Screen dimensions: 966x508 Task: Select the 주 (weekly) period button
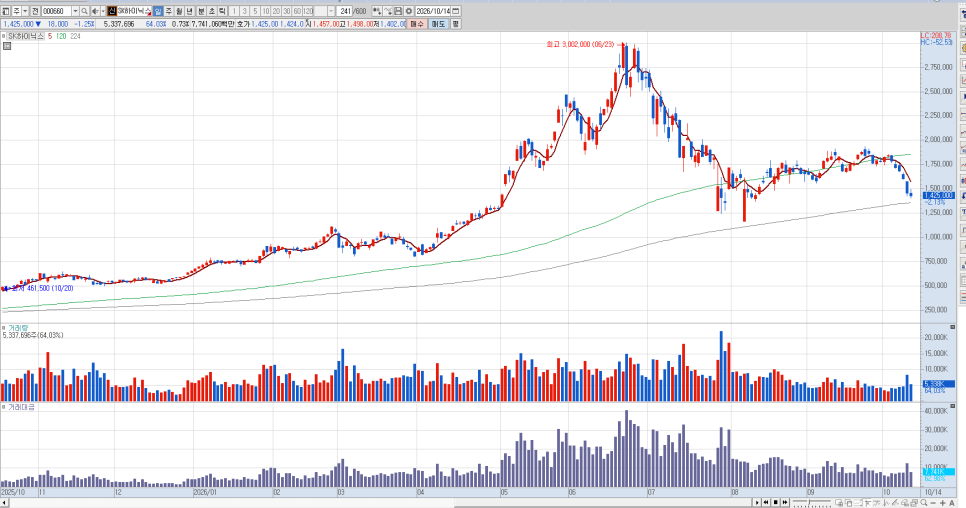click(x=169, y=11)
